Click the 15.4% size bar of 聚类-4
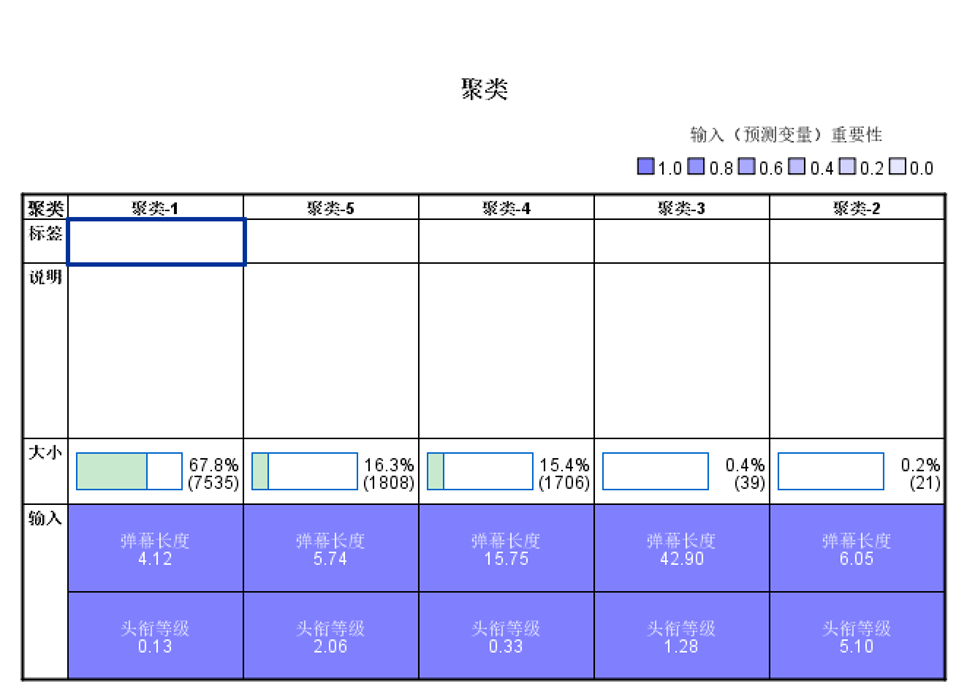This screenshot has height=700, width=975. [x=480, y=471]
